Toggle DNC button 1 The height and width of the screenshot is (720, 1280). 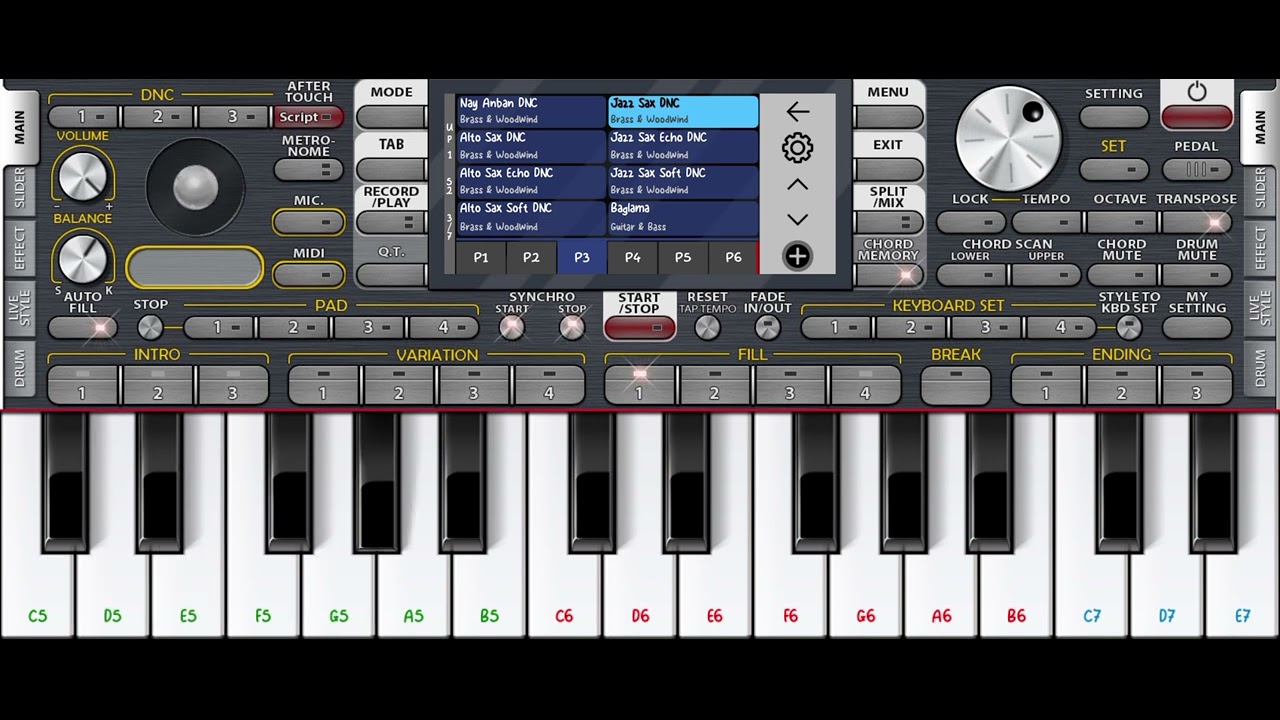(x=83, y=117)
